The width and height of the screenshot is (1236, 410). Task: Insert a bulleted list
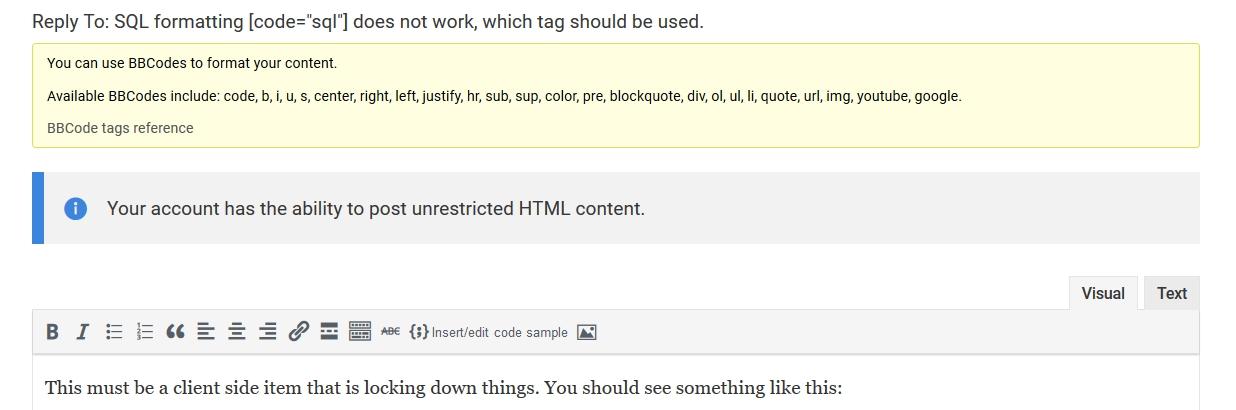point(114,332)
